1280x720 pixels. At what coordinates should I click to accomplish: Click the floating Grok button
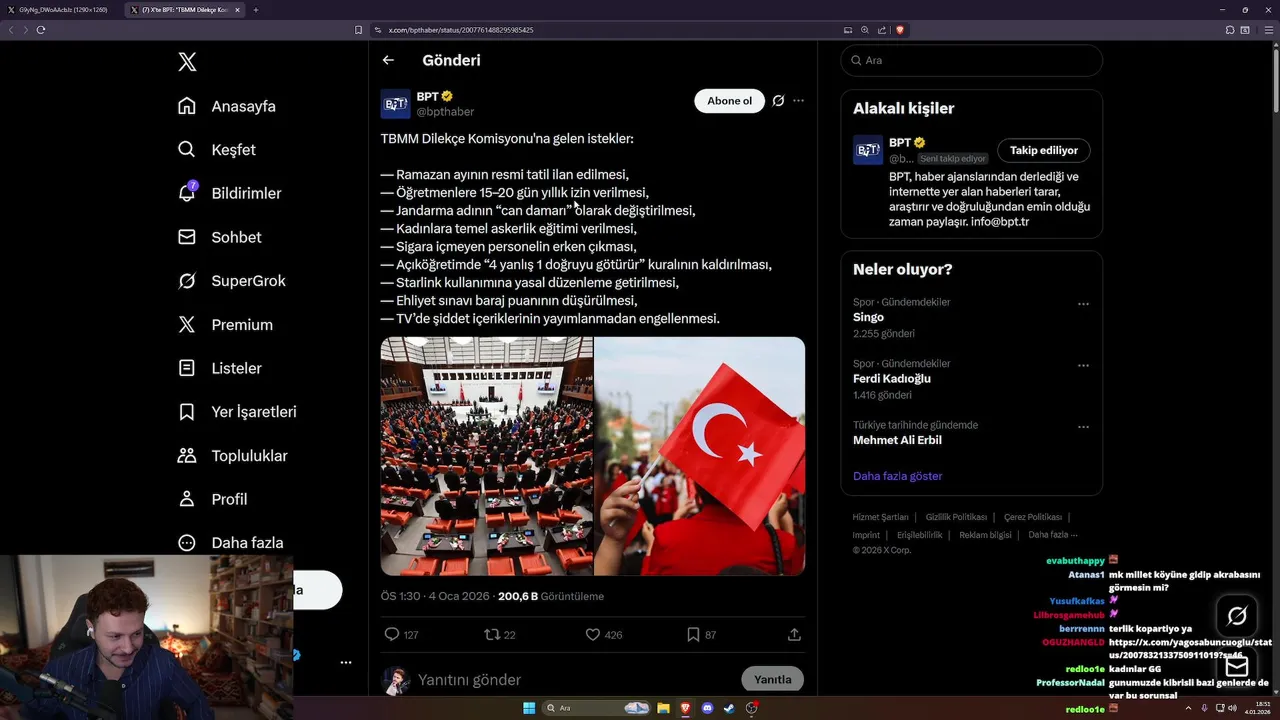tap(1237, 616)
